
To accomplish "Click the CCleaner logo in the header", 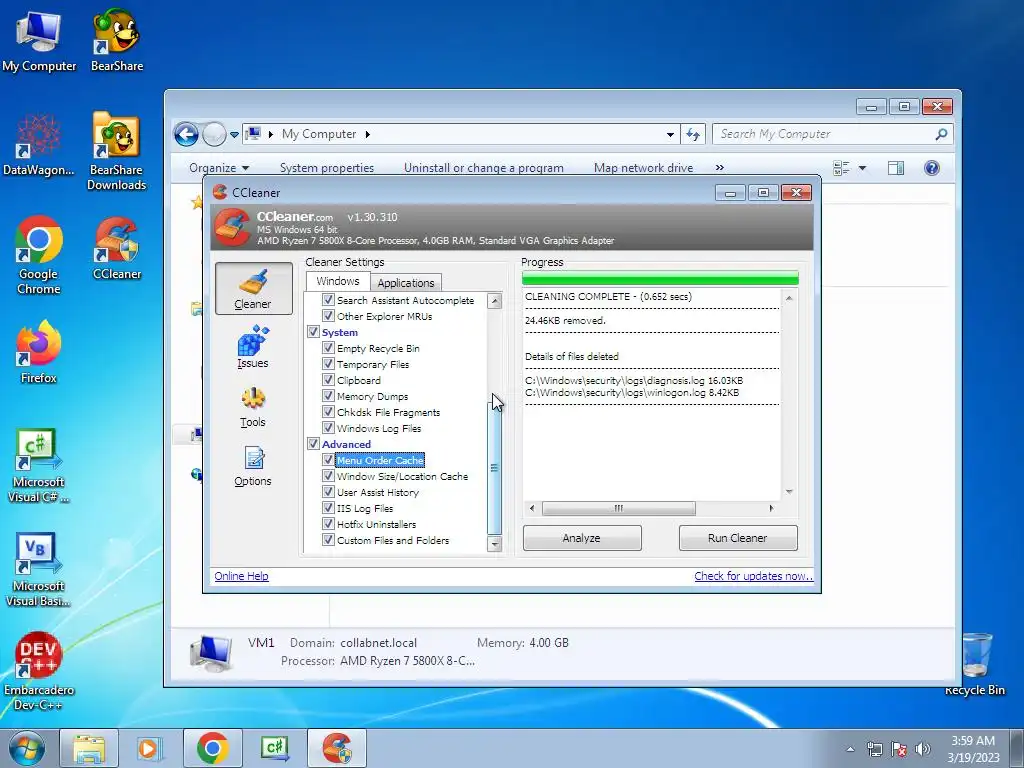I will 232,227.
